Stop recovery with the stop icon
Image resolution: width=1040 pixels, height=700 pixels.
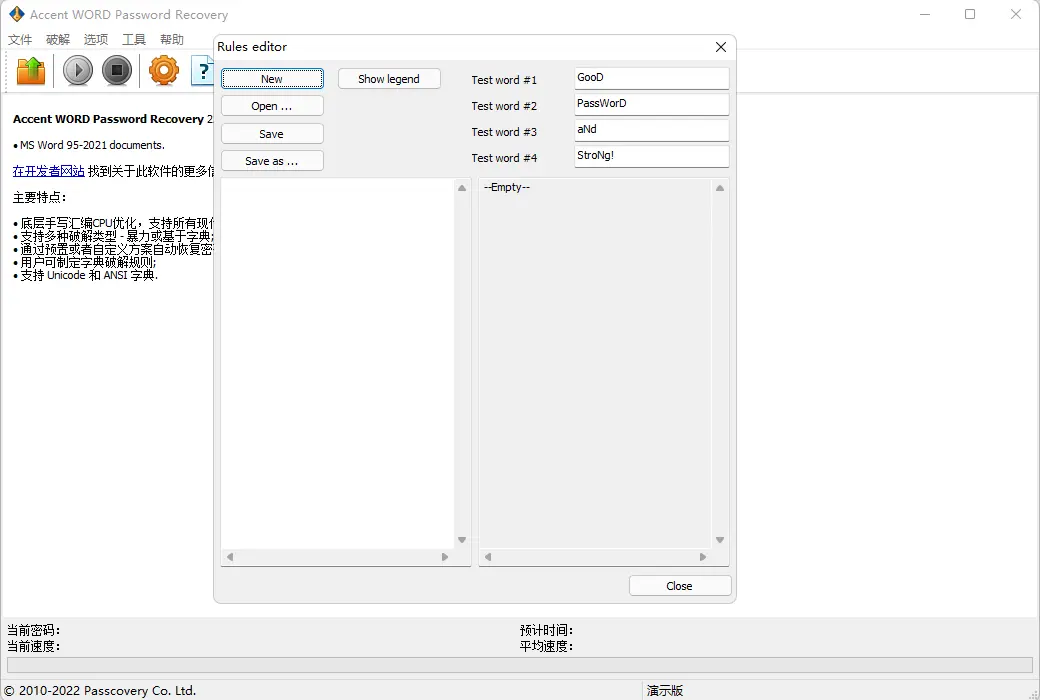[117, 70]
